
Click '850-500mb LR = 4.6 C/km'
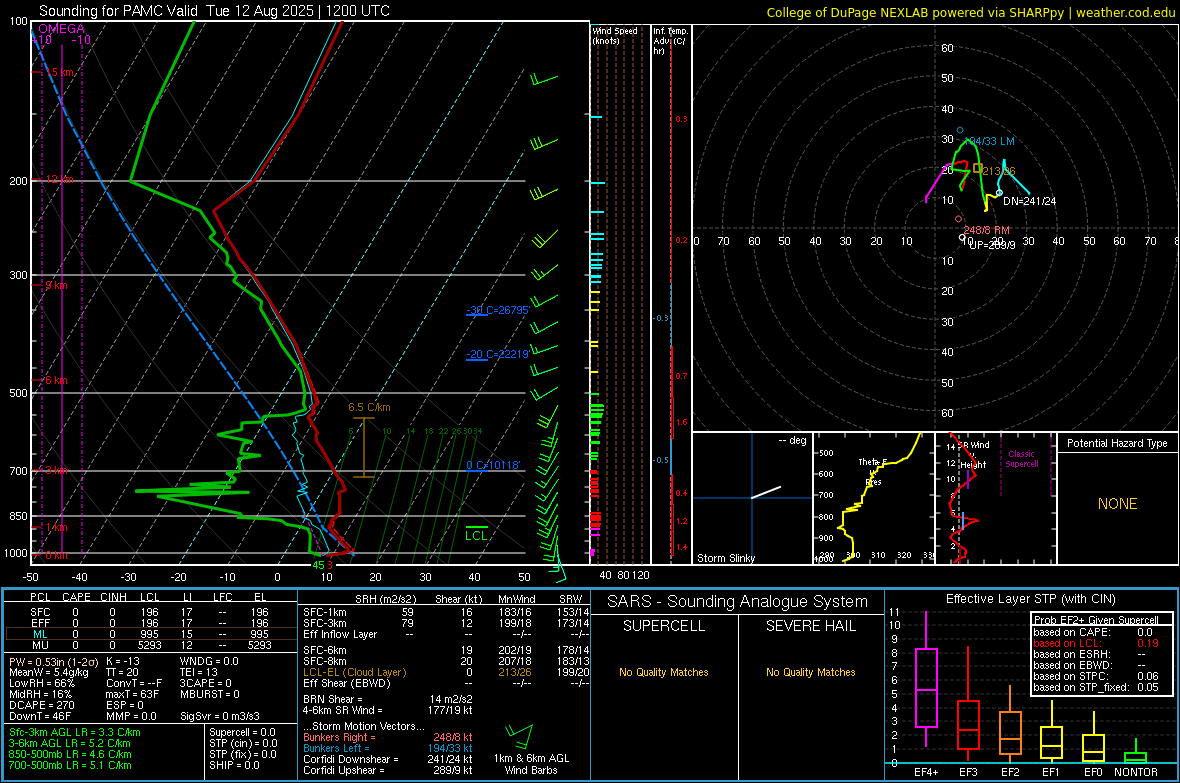point(70,754)
